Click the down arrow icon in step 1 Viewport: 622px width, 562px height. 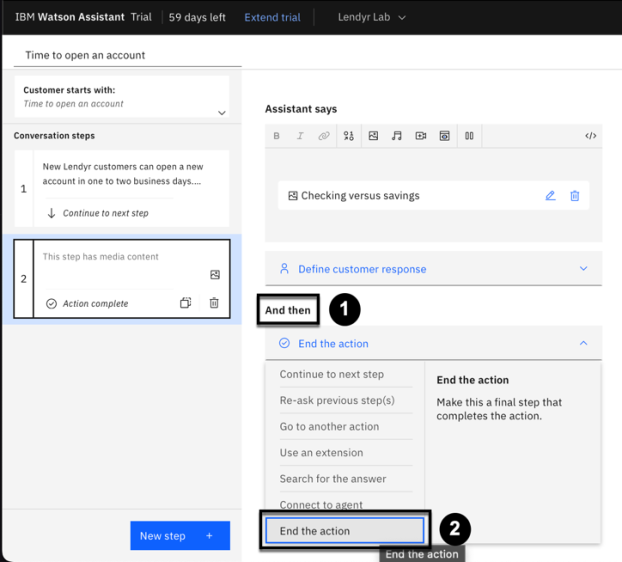pos(51,213)
